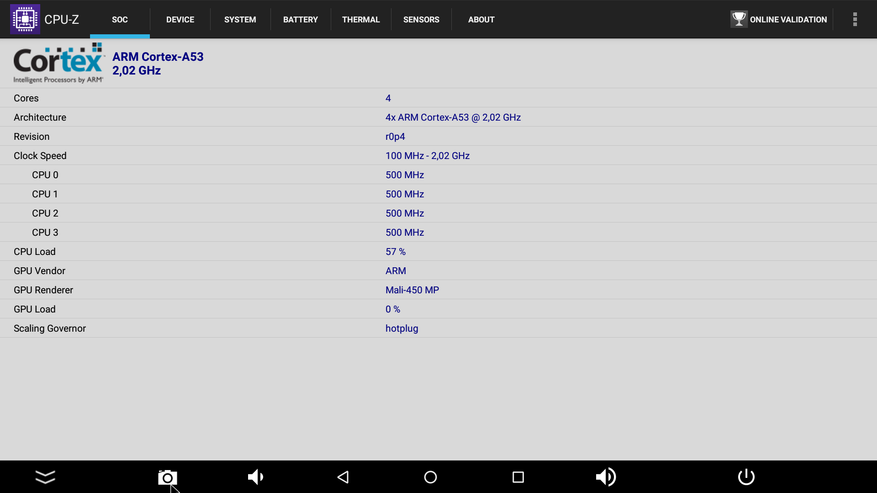The width and height of the screenshot is (877, 493).
Task: Click the ARM Cortex logo image
Action: [59, 63]
